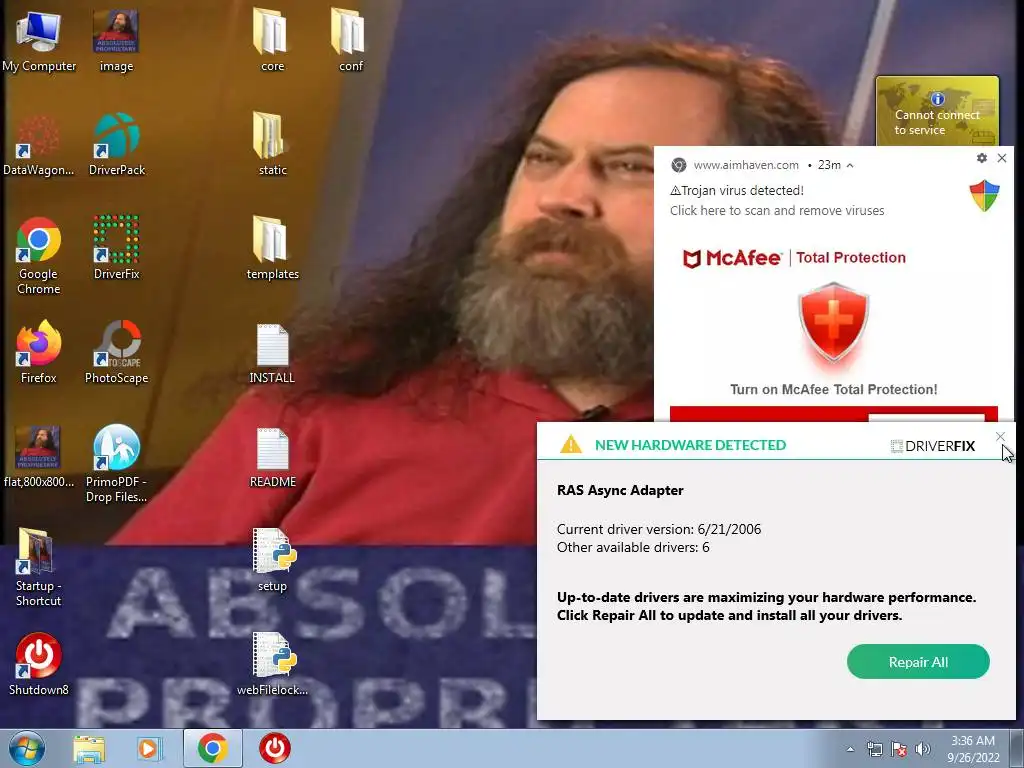Click the Repair All button
The image size is (1024, 768).
(918, 662)
